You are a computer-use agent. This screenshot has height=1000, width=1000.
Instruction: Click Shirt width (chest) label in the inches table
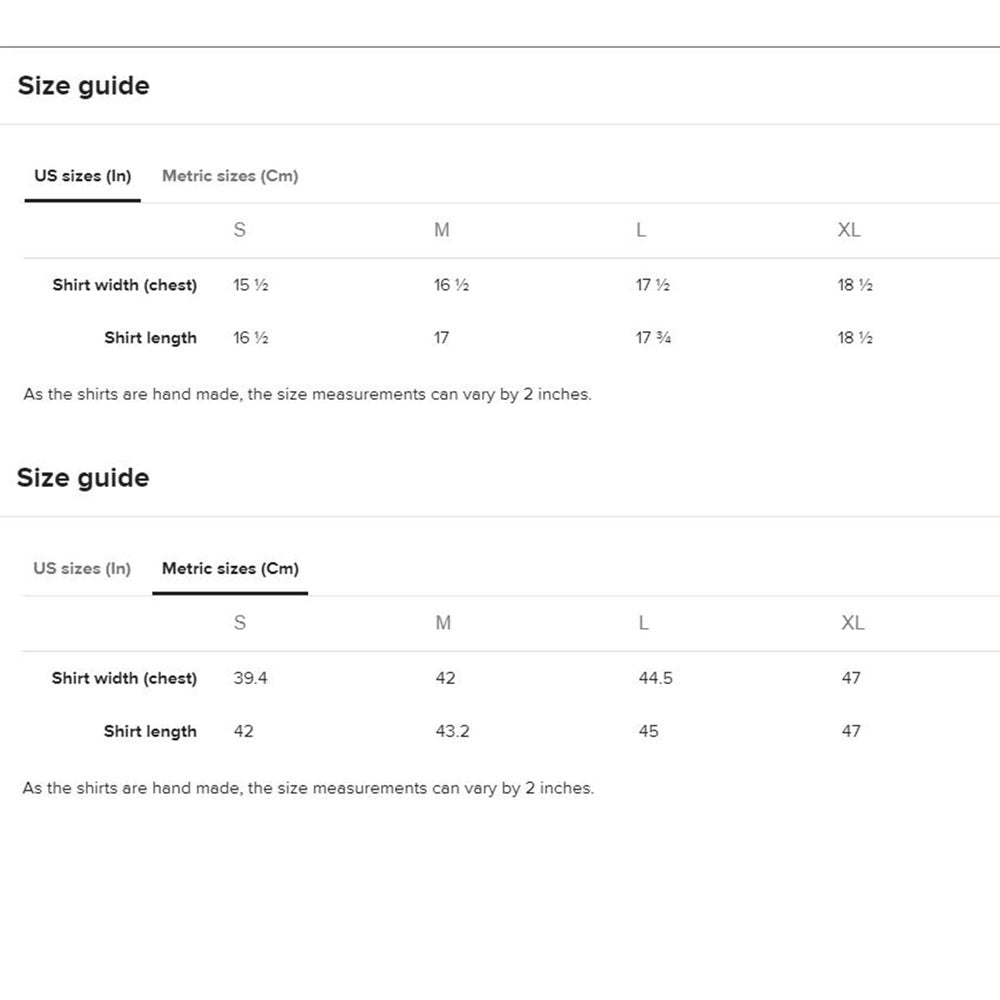pyautogui.click(x=125, y=285)
